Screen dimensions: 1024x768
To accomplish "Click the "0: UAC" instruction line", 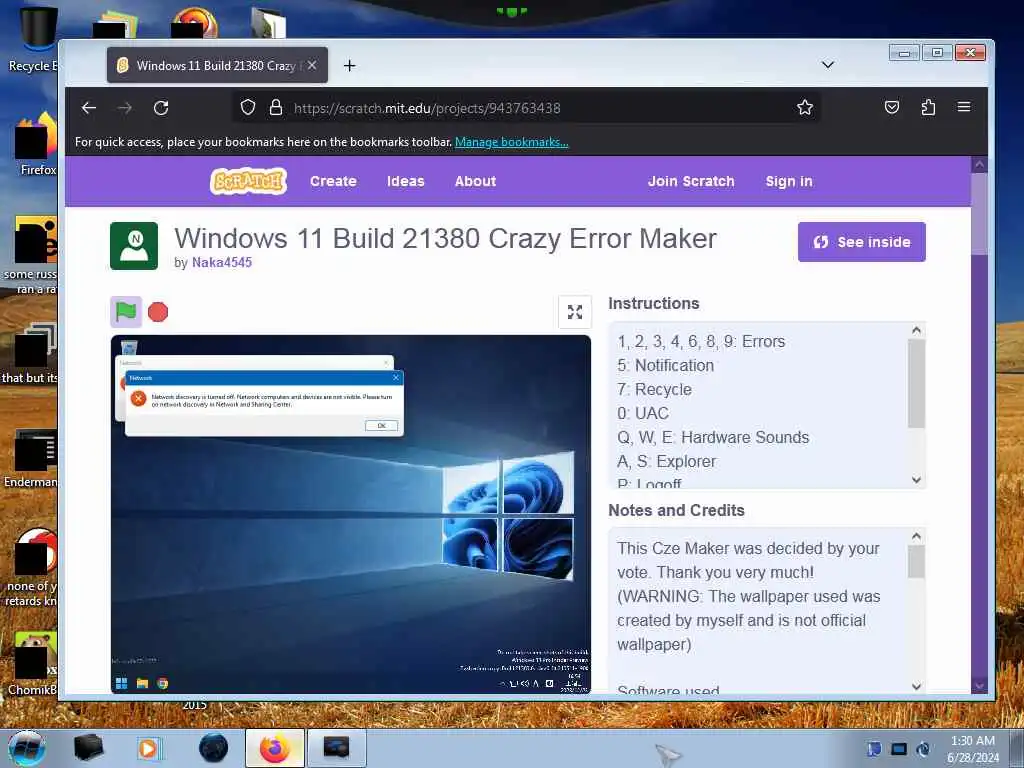I will tap(643, 413).
